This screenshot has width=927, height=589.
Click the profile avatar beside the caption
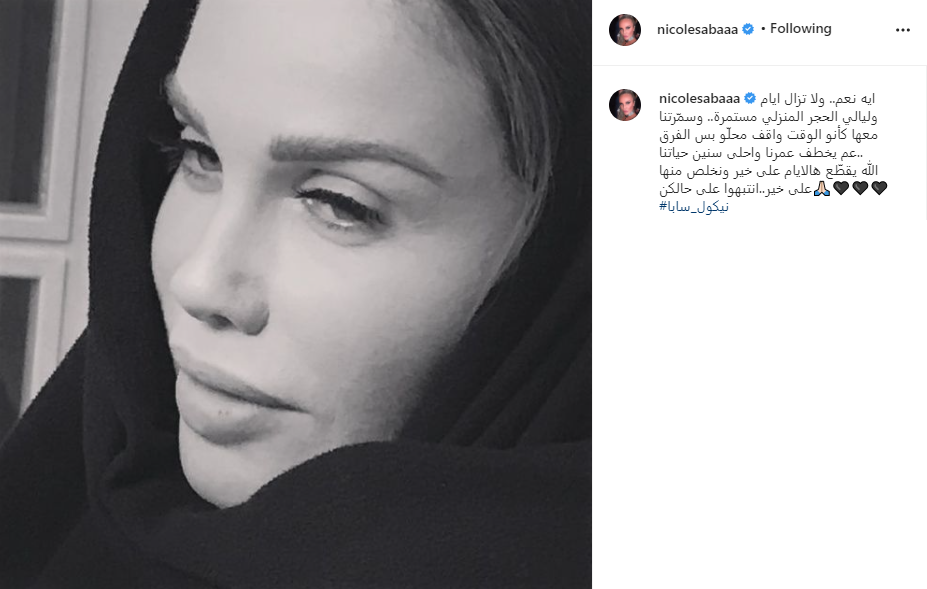coord(625,105)
